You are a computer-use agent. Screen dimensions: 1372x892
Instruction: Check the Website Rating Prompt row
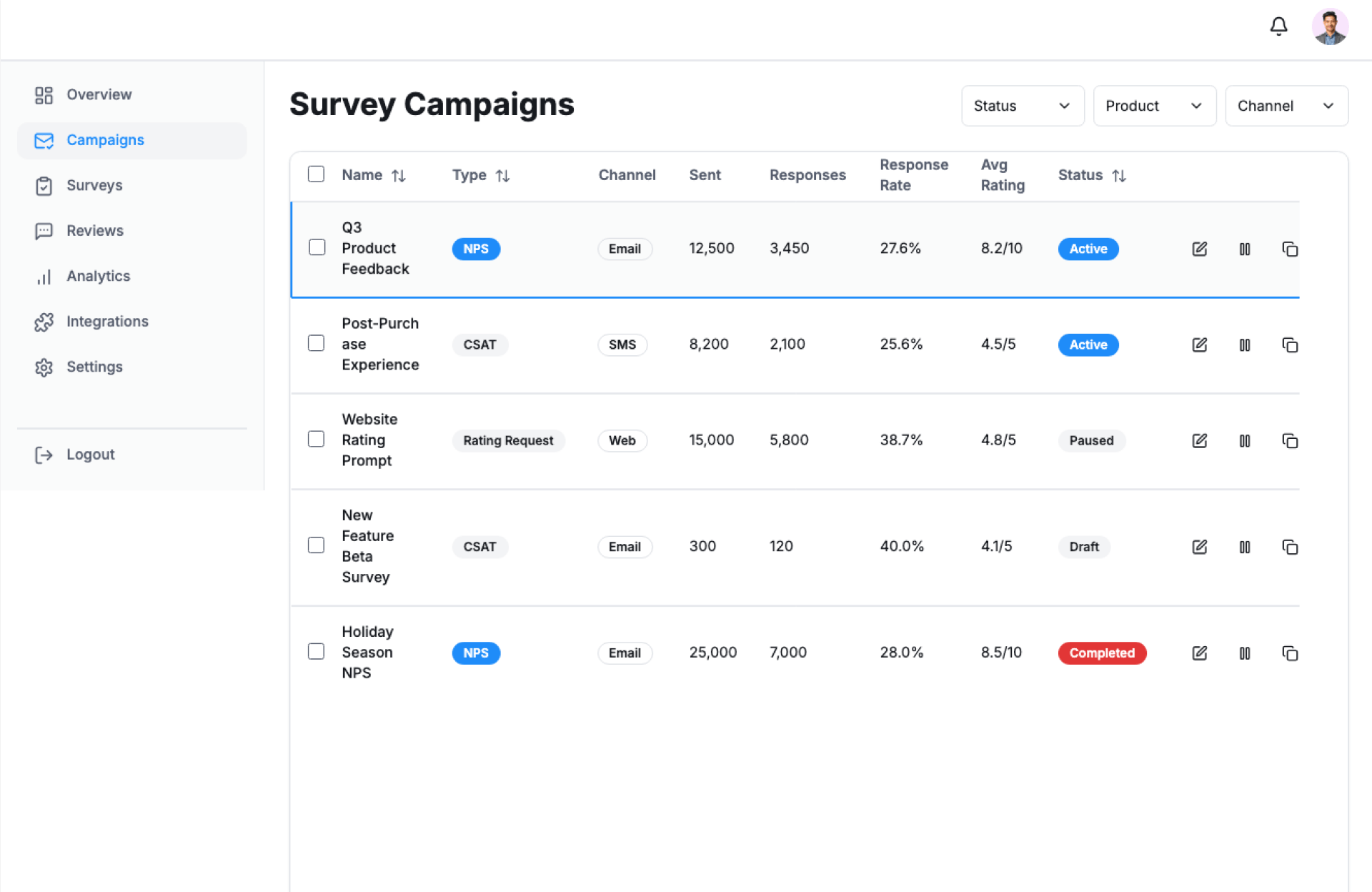point(316,439)
